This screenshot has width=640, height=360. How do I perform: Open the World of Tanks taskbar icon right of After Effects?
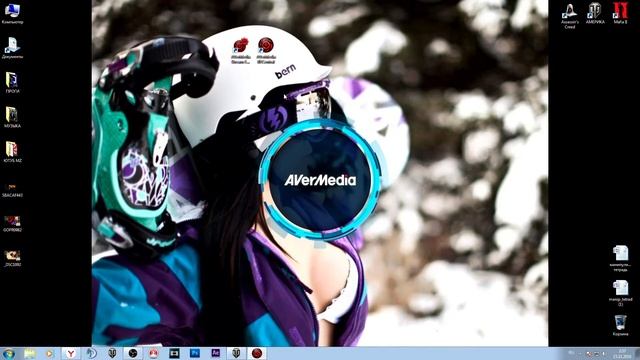(x=236, y=353)
